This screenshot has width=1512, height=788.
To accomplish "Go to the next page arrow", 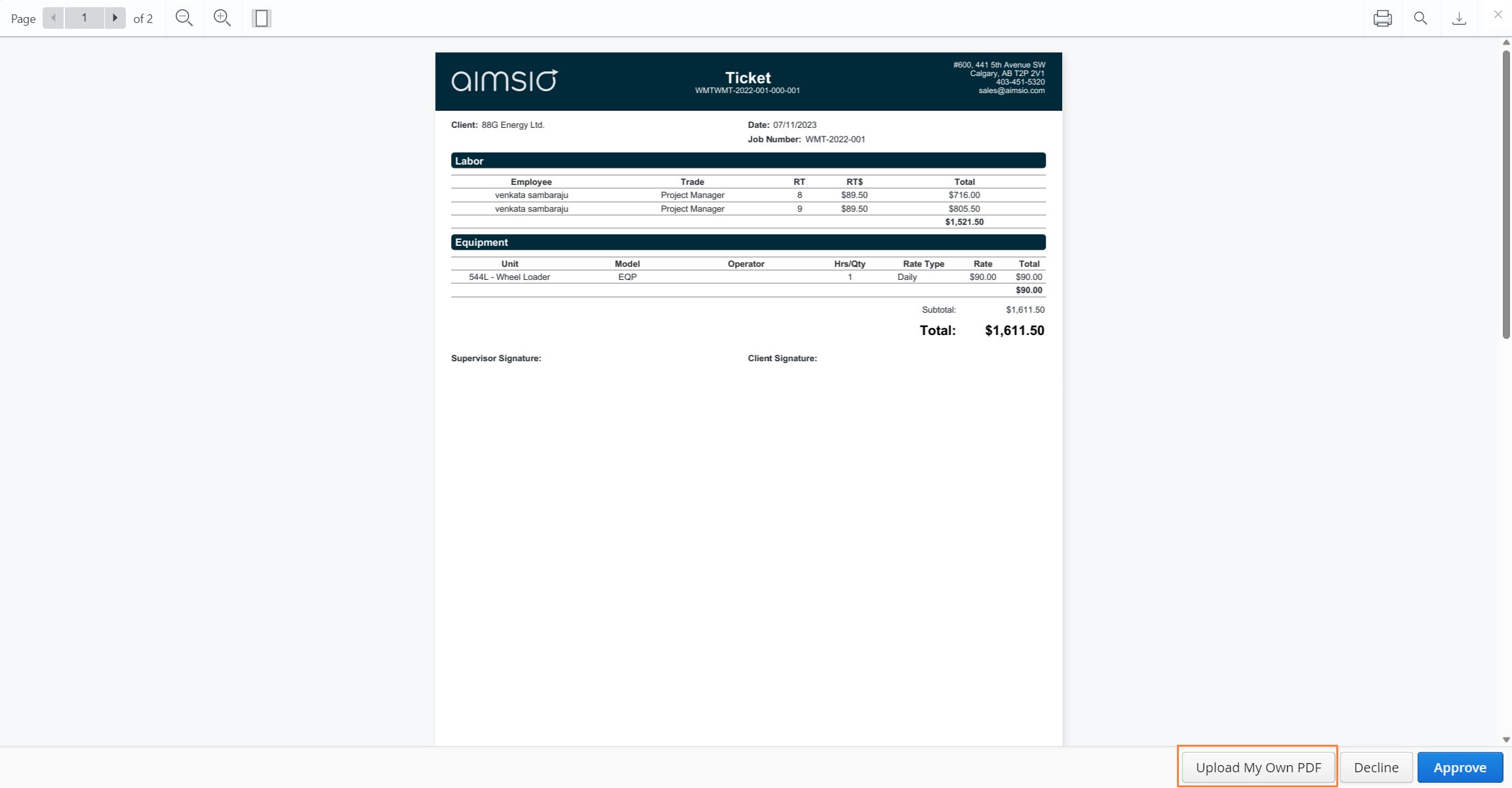I will pyautogui.click(x=115, y=18).
